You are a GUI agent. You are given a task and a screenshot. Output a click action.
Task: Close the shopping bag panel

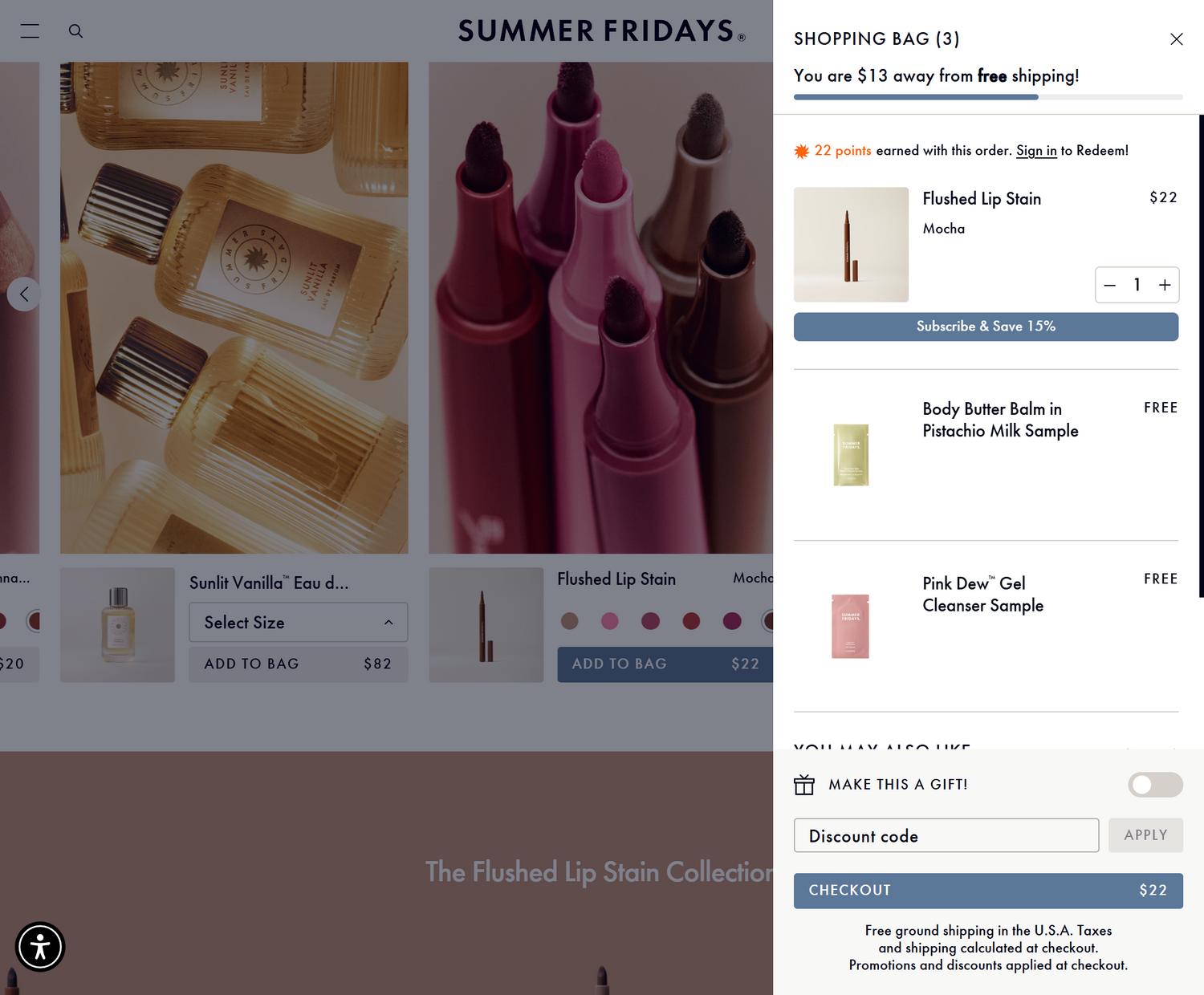(1176, 39)
